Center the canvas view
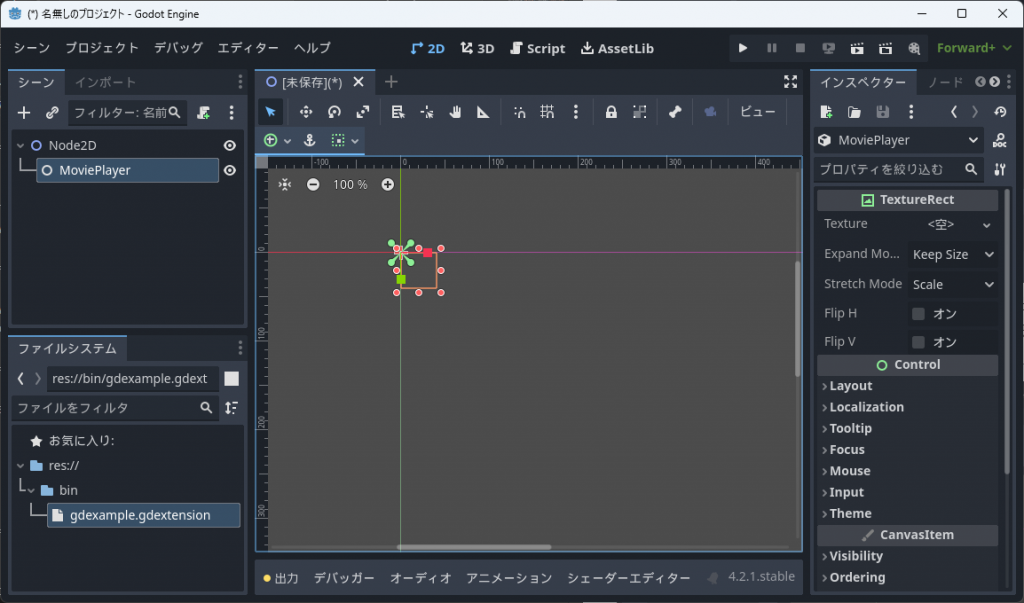Viewport: 1024px width, 603px height. [x=285, y=185]
